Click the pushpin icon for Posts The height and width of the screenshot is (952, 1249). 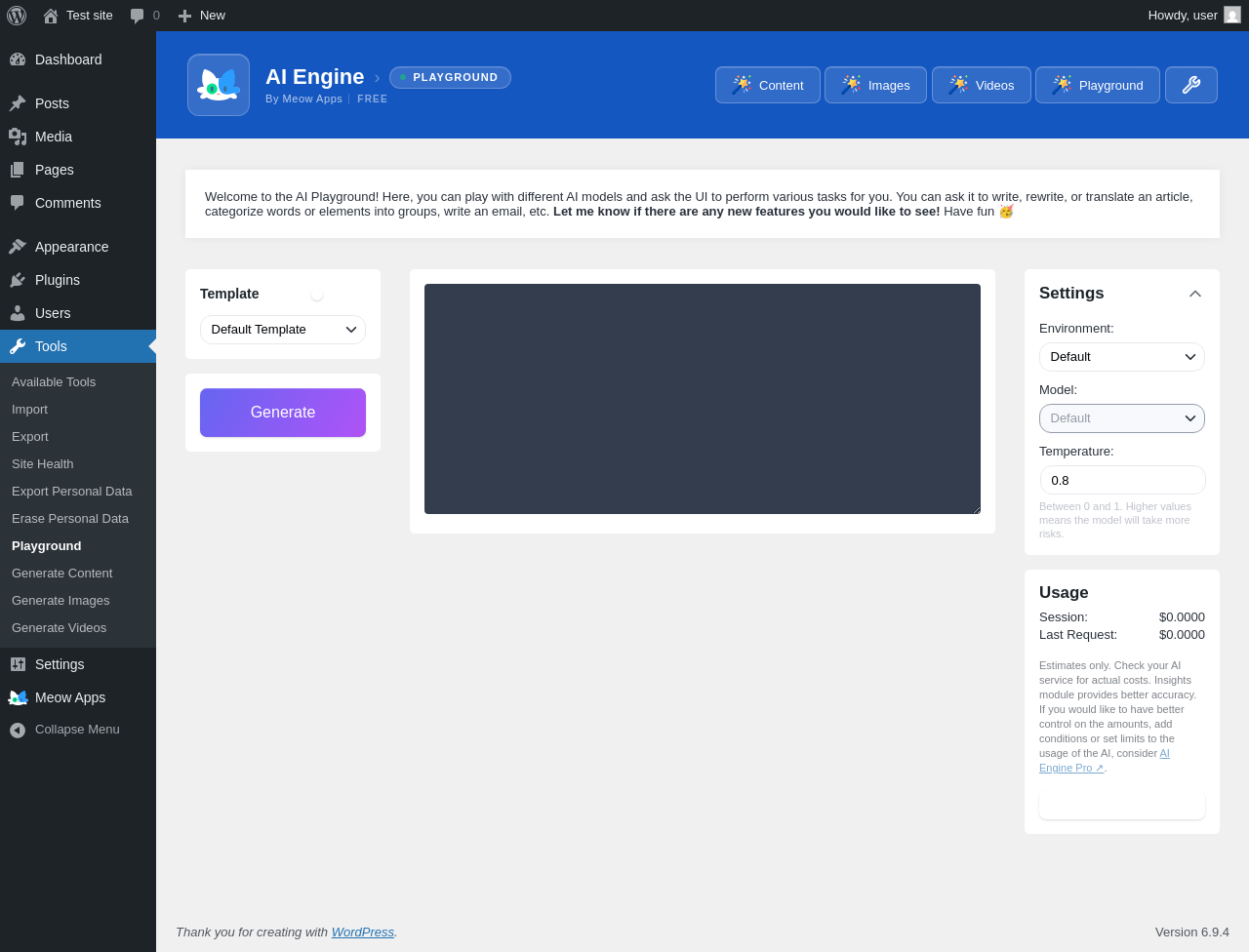point(18,103)
